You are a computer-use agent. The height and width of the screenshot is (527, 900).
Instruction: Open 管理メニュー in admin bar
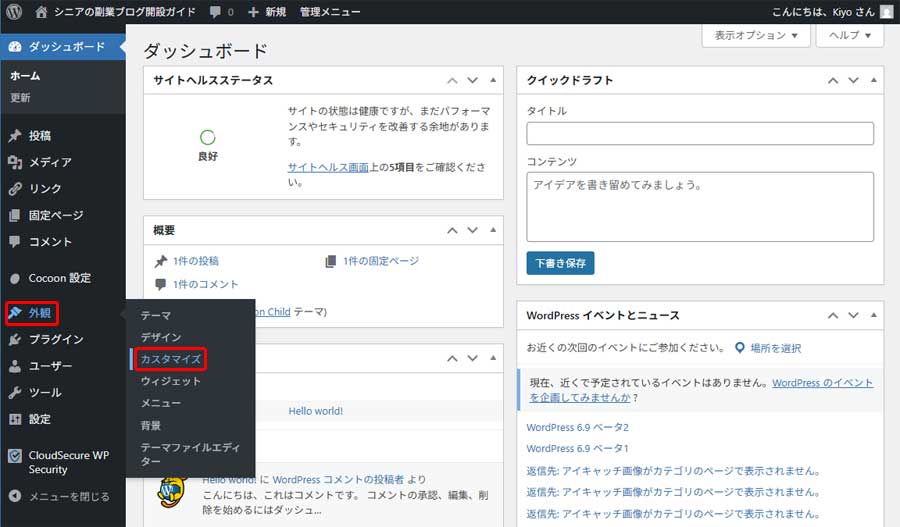pos(330,12)
